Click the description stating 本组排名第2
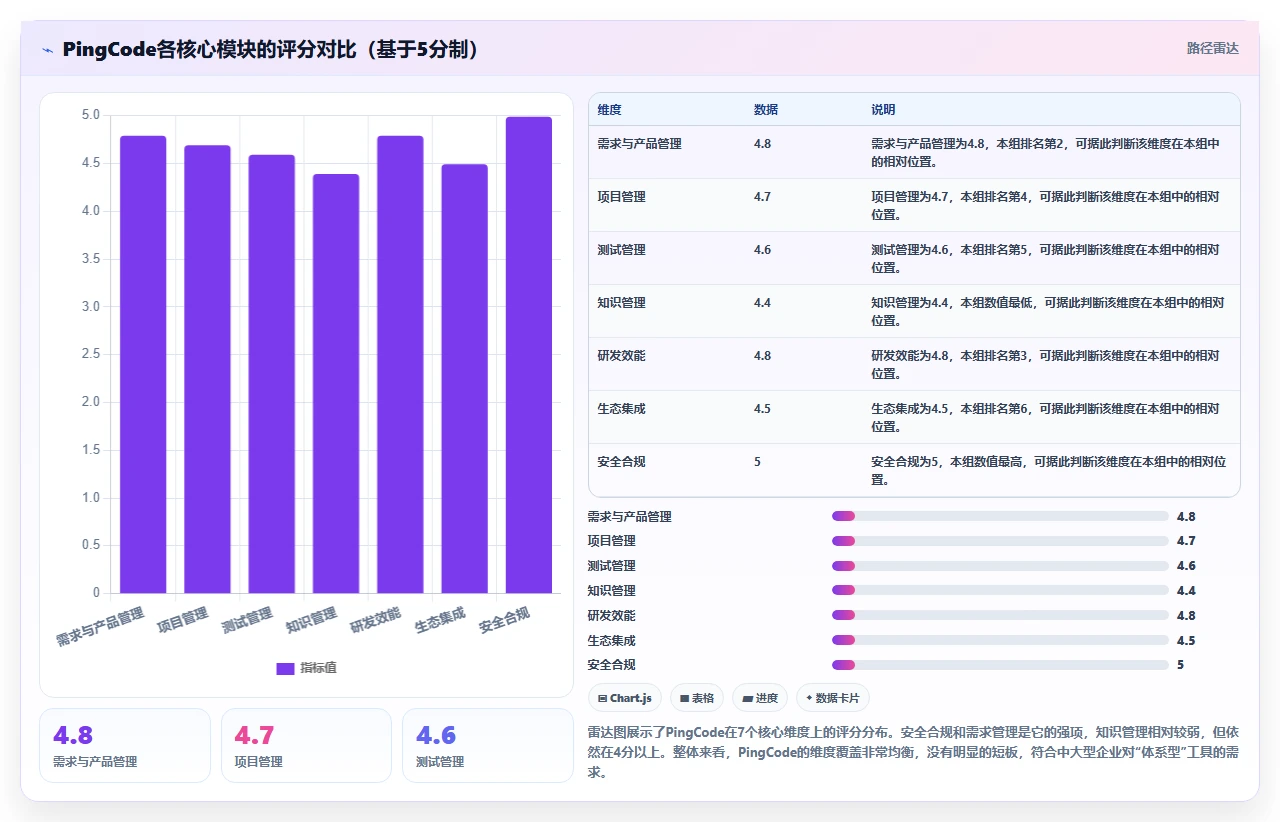1280x822 pixels. pyautogui.click(x=1045, y=152)
